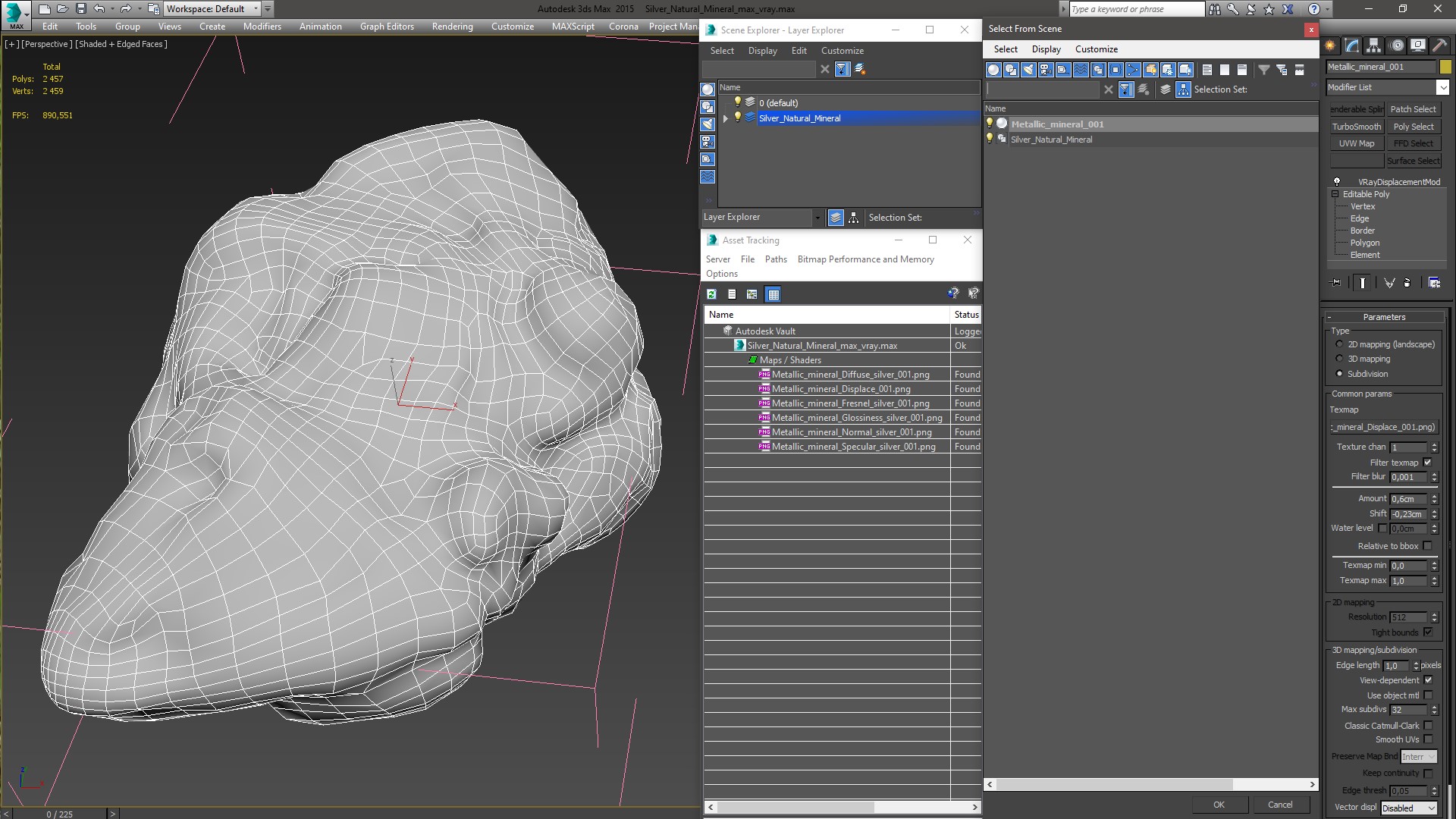Select 3D mapping radio button
This screenshot has width=1456, height=819.
1339,359
